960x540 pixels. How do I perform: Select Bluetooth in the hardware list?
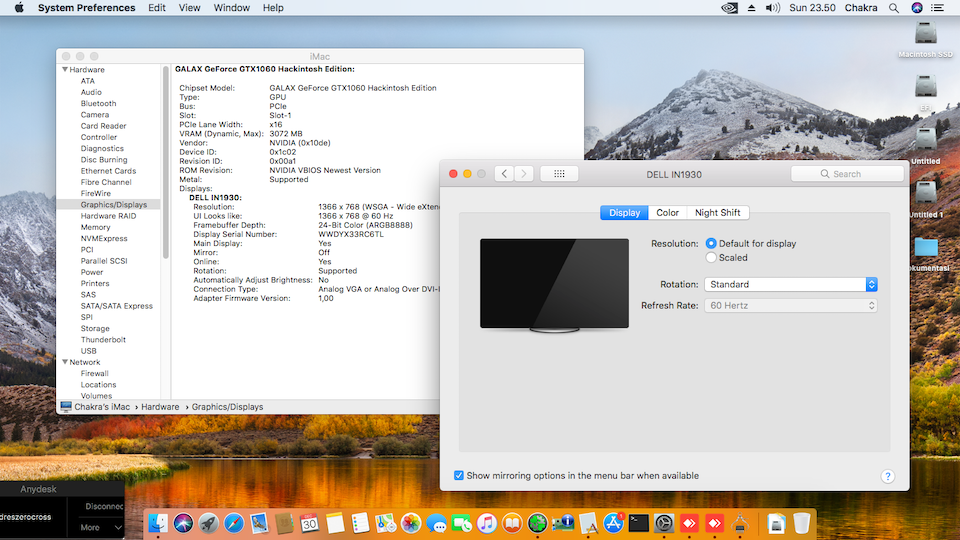pyautogui.click(x=98, y=103)
